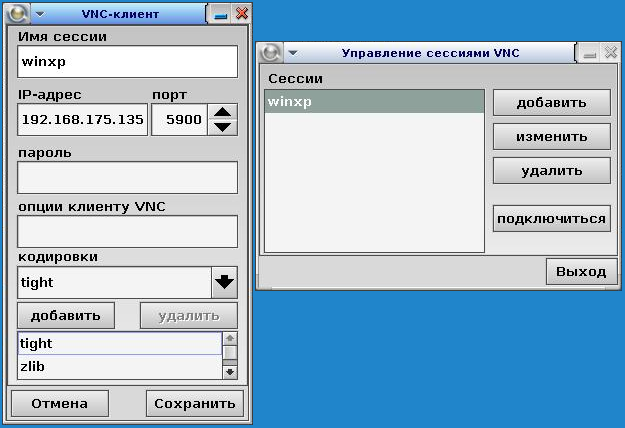The image size is (625, 428).
Task: Select the zlib encoding in list
Action: pos(119,367)
